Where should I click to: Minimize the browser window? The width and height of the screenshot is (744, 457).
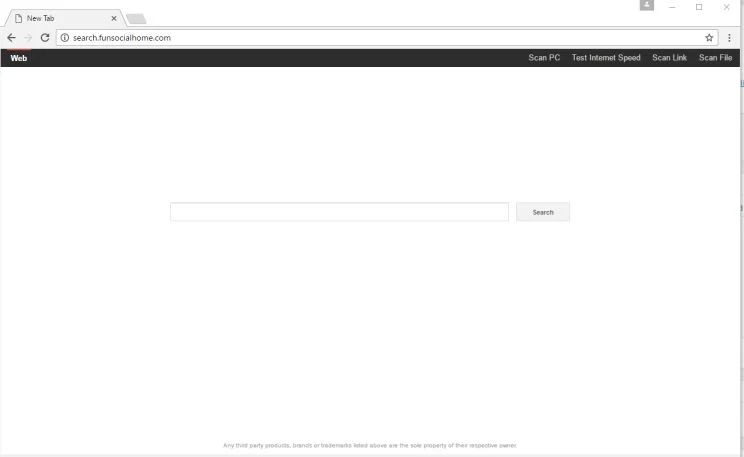click(x=672, y=7)
